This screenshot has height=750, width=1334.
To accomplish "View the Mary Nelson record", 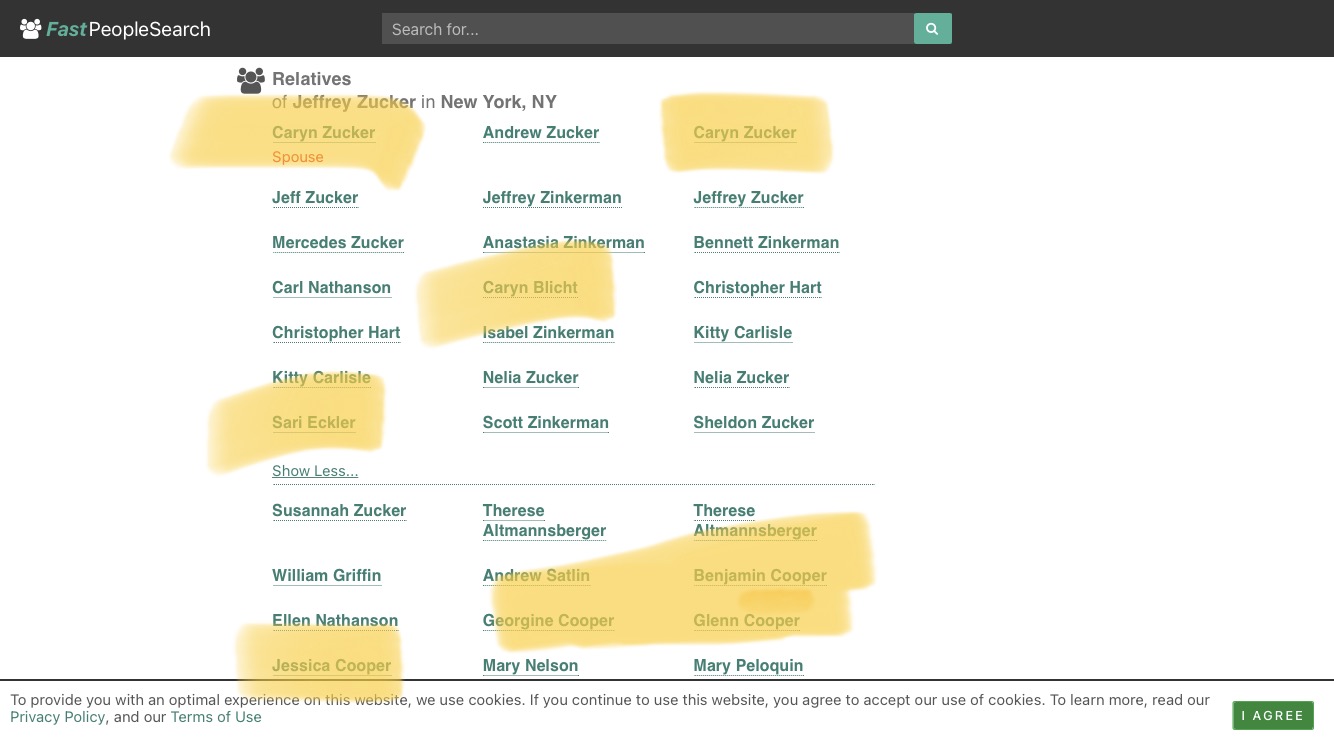I will pos(530,666).
